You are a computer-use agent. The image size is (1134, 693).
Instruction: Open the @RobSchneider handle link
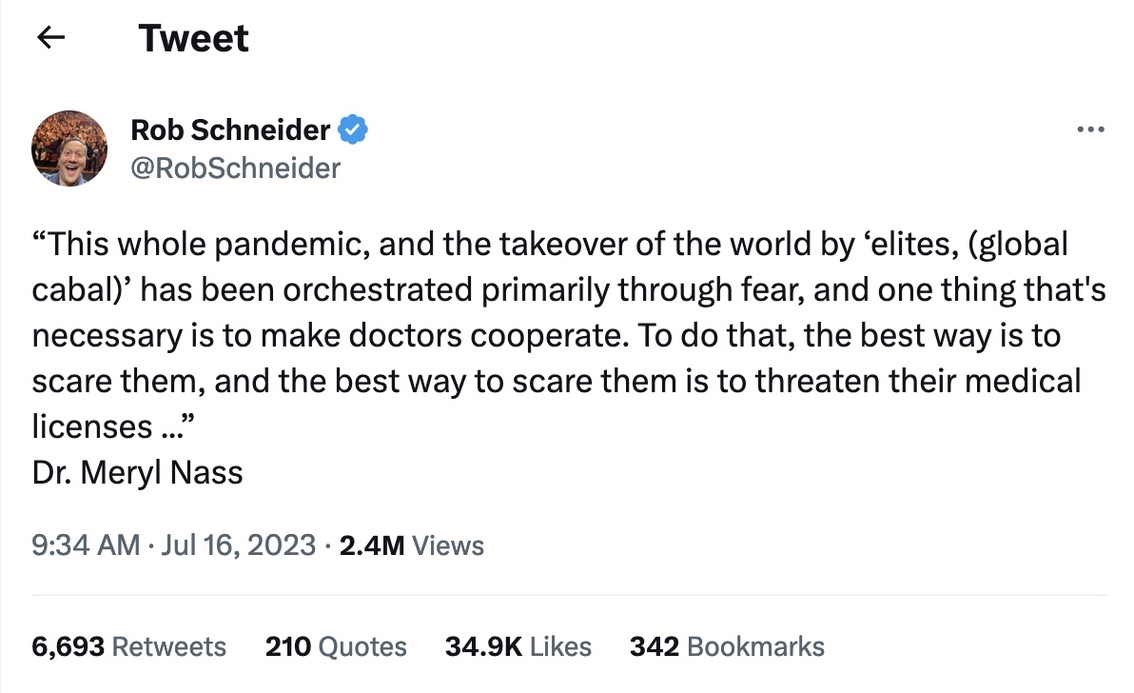click(235, 167)
